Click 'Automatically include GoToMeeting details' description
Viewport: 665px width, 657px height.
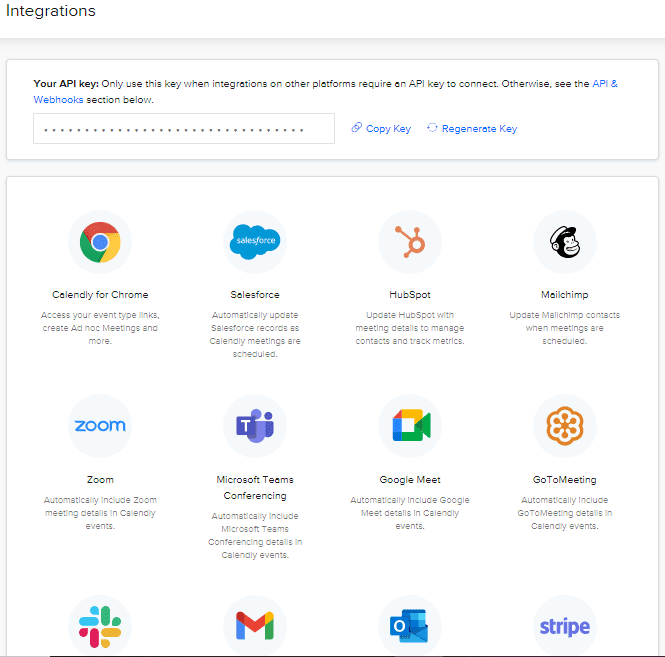pyautogui.click(x=564, y=513)
